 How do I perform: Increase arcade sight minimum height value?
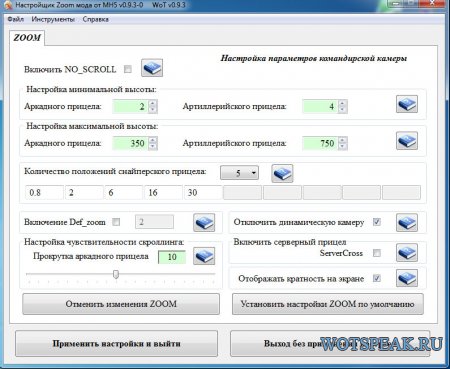click(153, 103)
